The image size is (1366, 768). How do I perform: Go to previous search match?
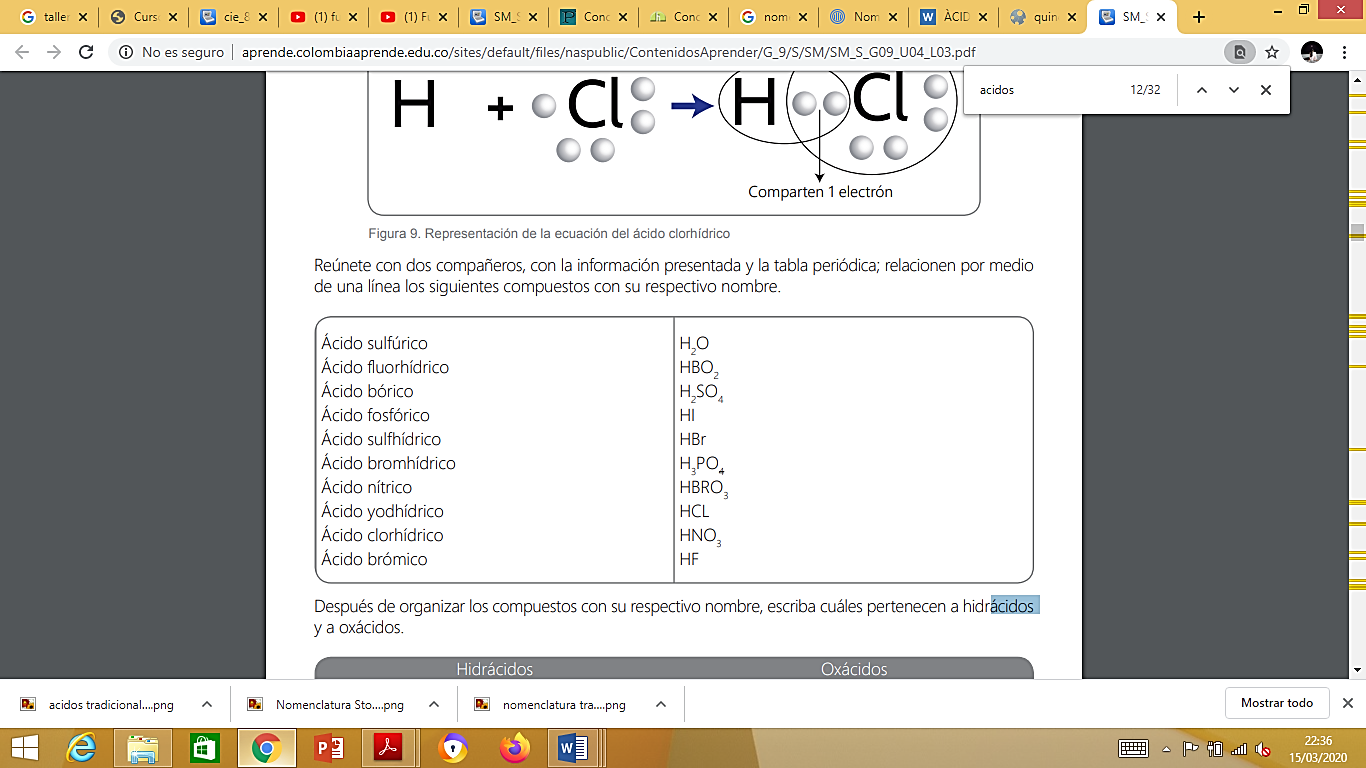[x=1202, y=90]
